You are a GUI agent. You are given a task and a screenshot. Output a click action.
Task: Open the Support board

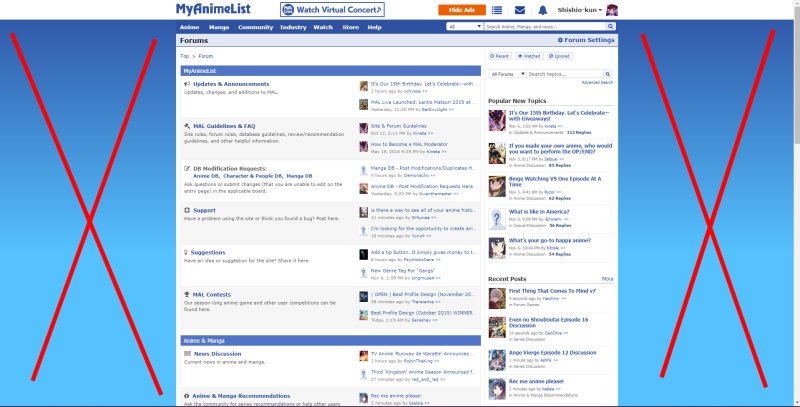pos(204,210)
